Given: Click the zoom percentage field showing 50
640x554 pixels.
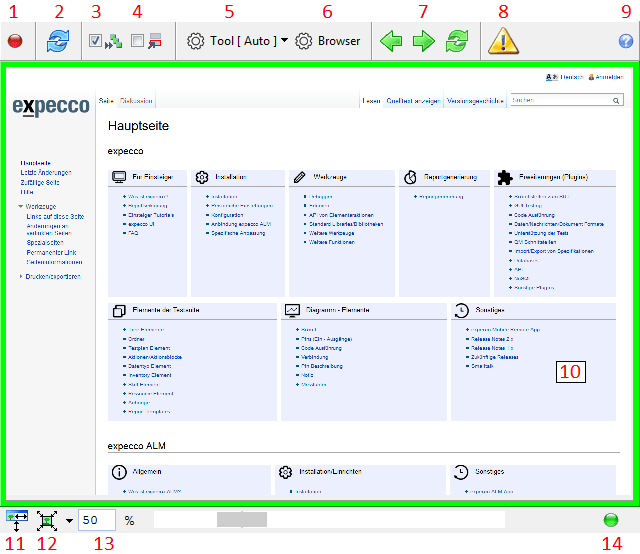Looking at the screenshot, I should point(97,520).
